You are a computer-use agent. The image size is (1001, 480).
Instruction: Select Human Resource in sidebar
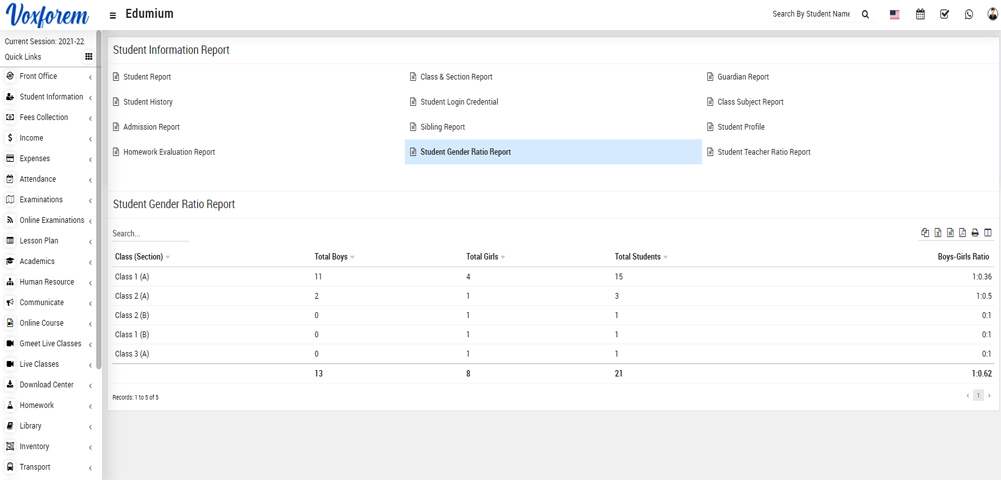click(x=46, y=282)
